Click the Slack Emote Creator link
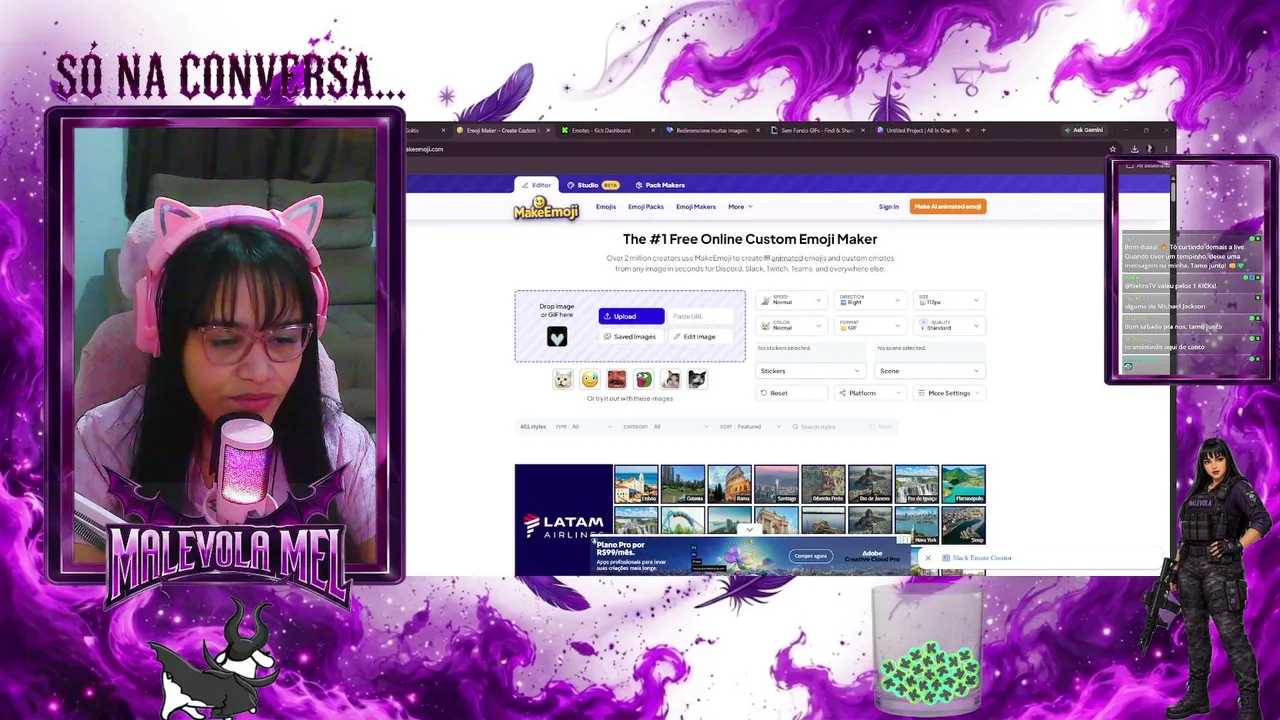Image resolution: width=1280 pixels, height=720 pixels. tap(982, 558)
